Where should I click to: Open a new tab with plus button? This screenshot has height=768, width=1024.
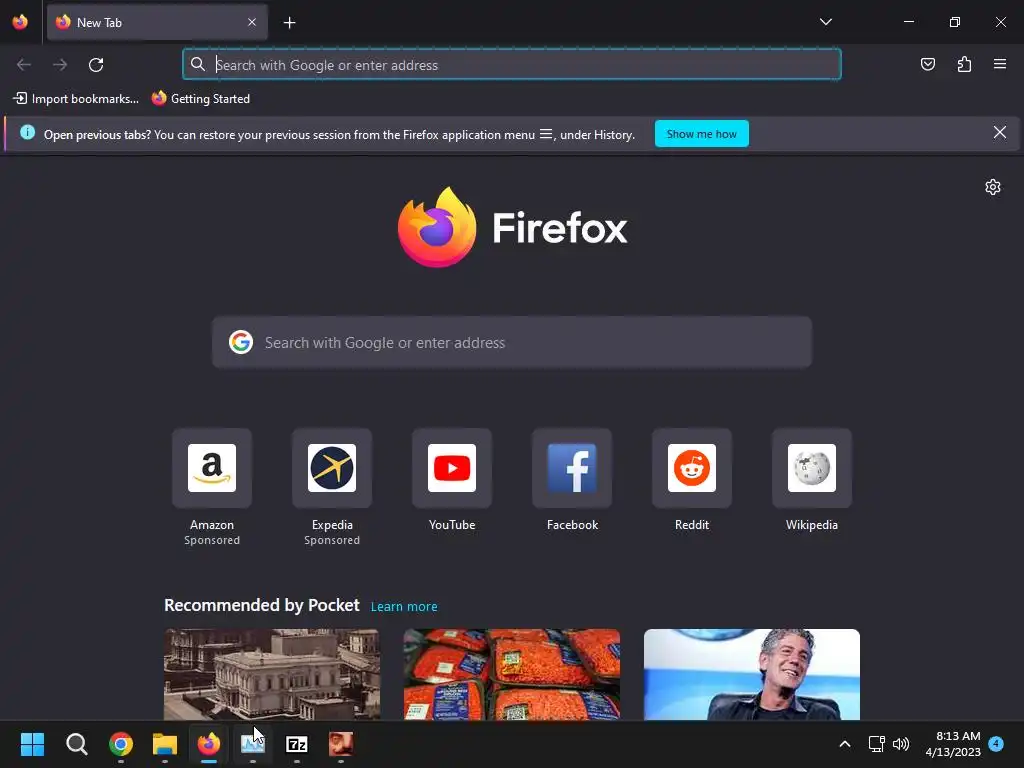[289, 23]
